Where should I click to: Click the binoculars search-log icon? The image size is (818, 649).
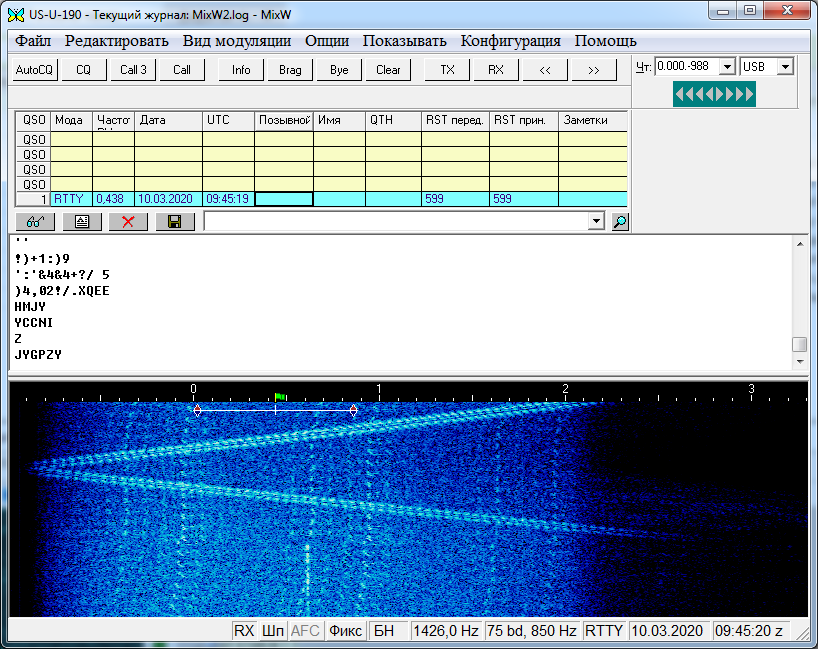pos(35,222)
